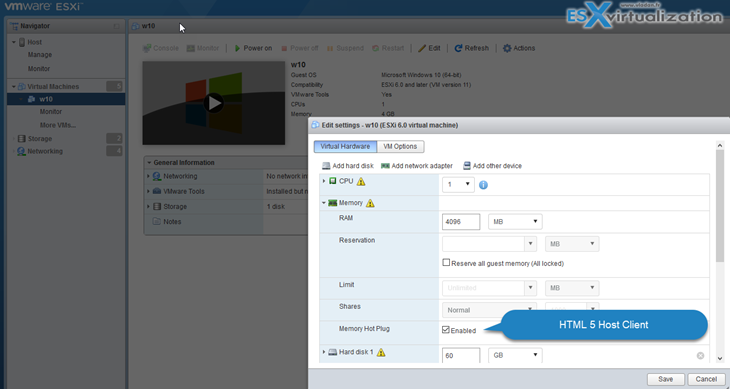The height and width of the screenshot is (389, 730).
Task: Click Add other device
Action: (493, 166)
